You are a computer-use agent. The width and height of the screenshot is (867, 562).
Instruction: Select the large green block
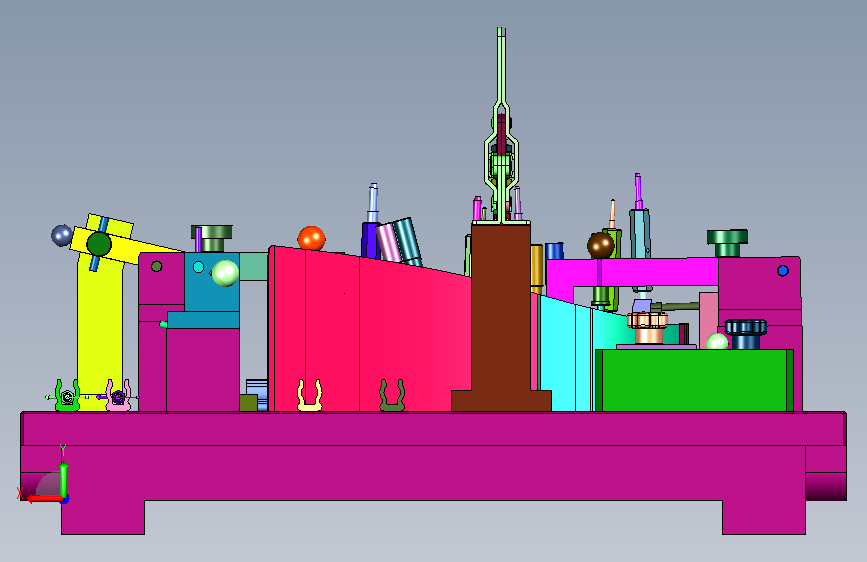pyautogui.click(x=694, y=381)
